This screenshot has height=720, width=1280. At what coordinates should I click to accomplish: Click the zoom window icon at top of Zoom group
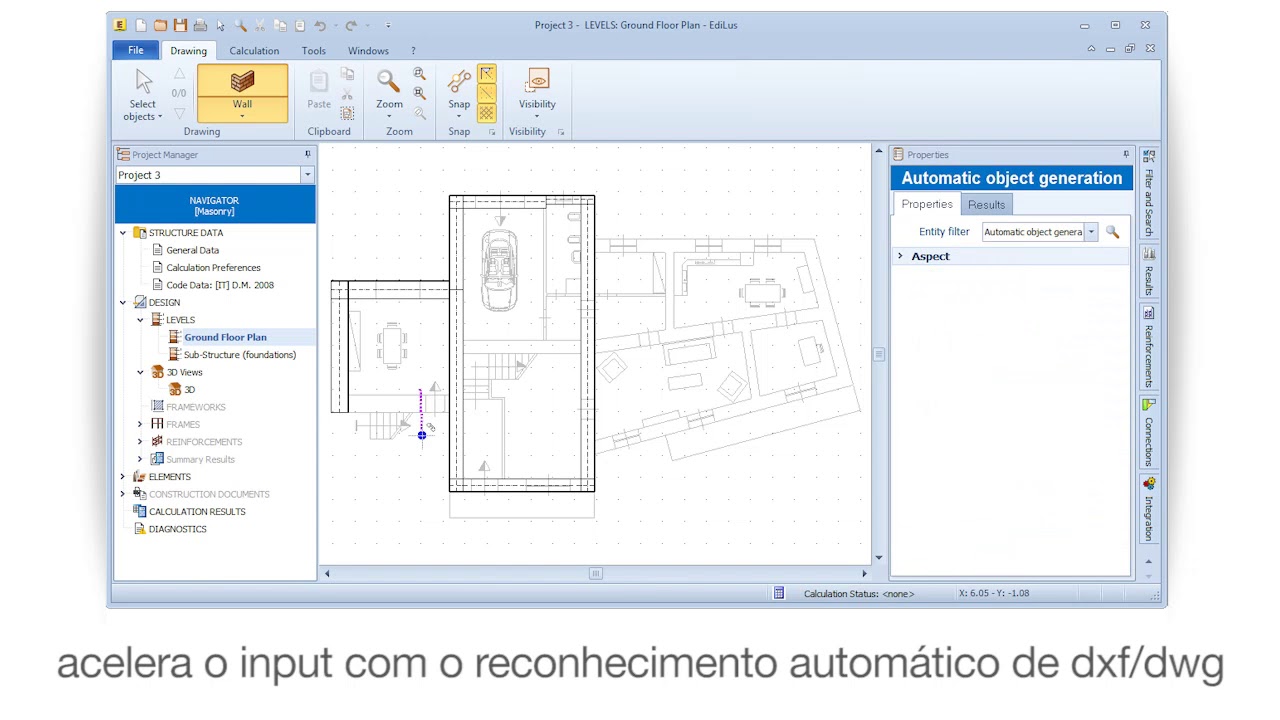(x=419, y=74)
